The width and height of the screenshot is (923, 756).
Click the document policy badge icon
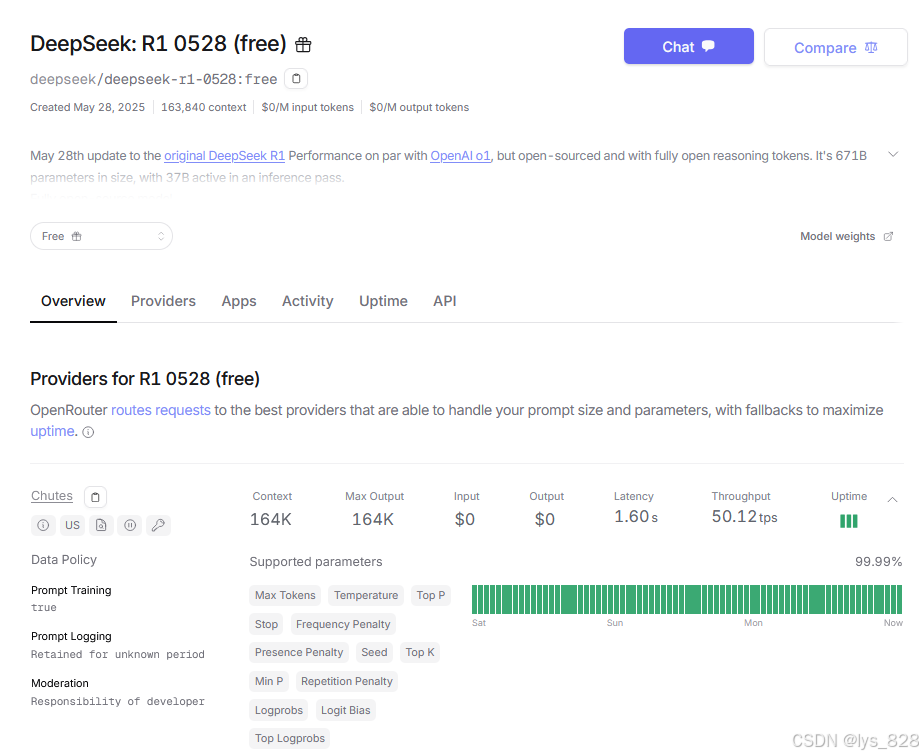coord(101,525)
